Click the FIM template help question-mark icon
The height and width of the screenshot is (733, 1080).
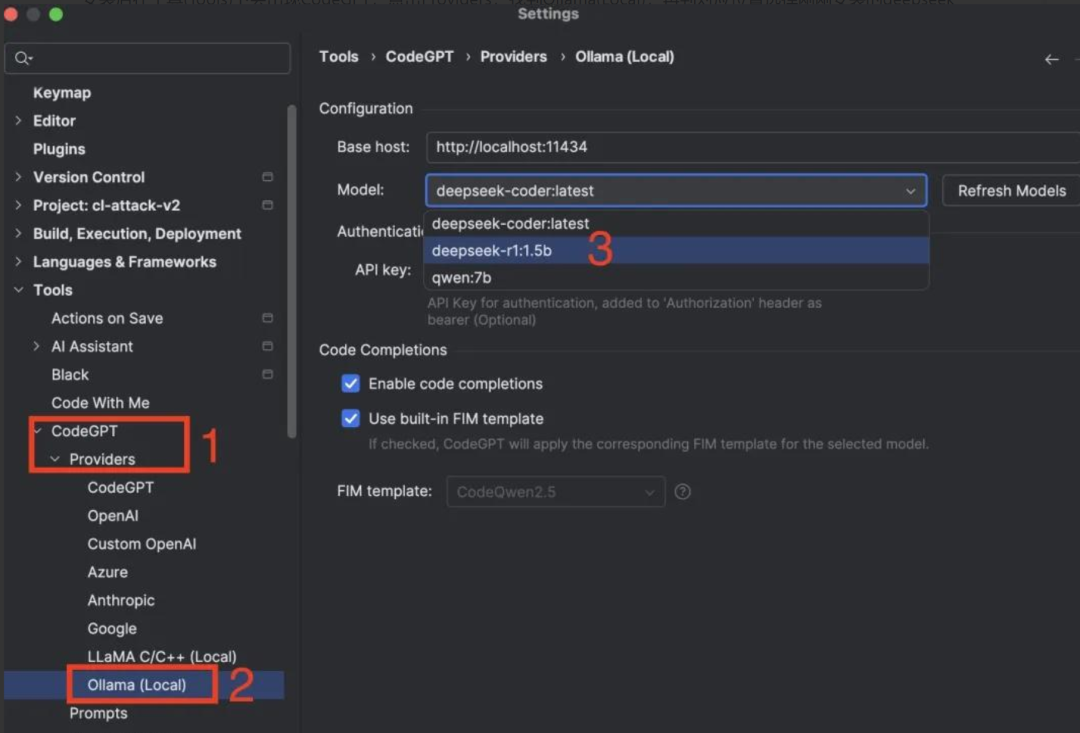pyautogui.click(x=683, y=492)
